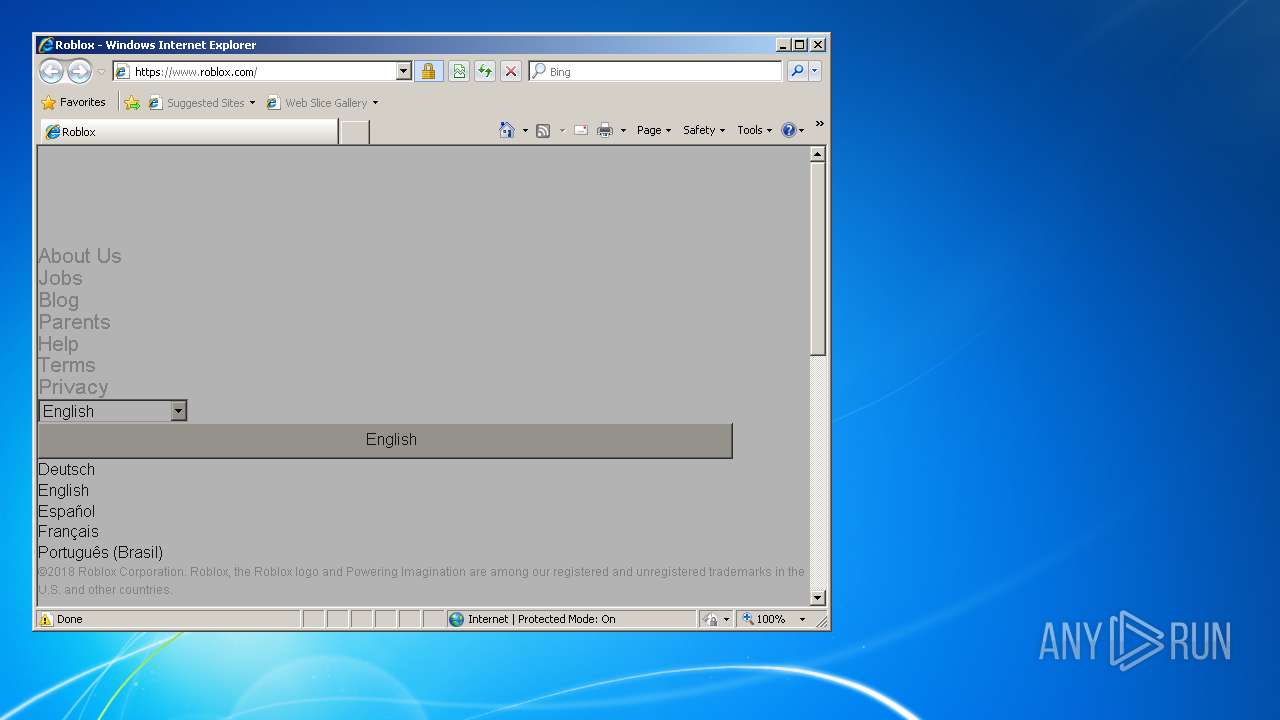The height and width of the screenshot is (720, 1280).
Task: Click the browser Forward arrow button
Action: (79, 71)
